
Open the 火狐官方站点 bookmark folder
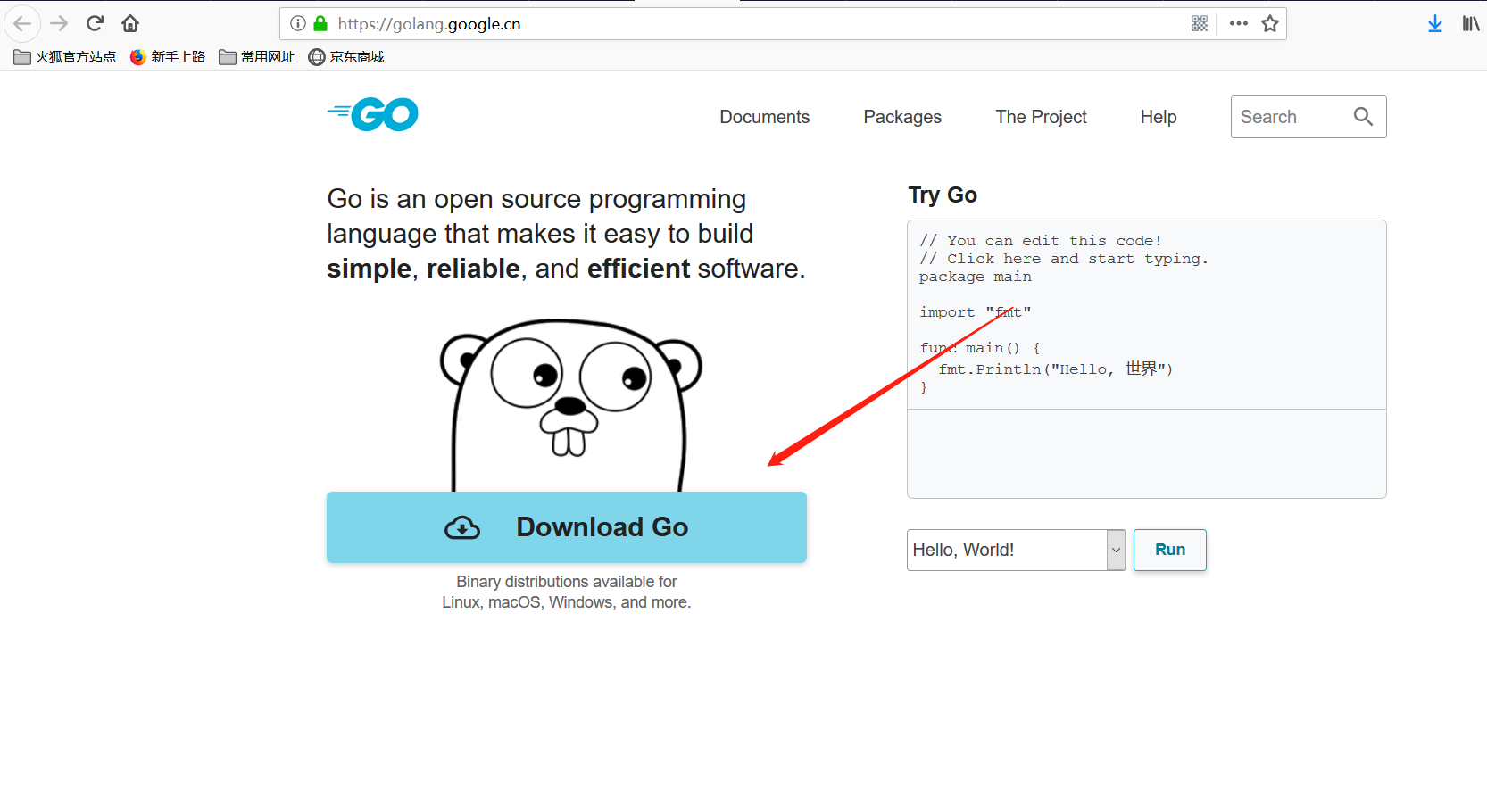65,57
